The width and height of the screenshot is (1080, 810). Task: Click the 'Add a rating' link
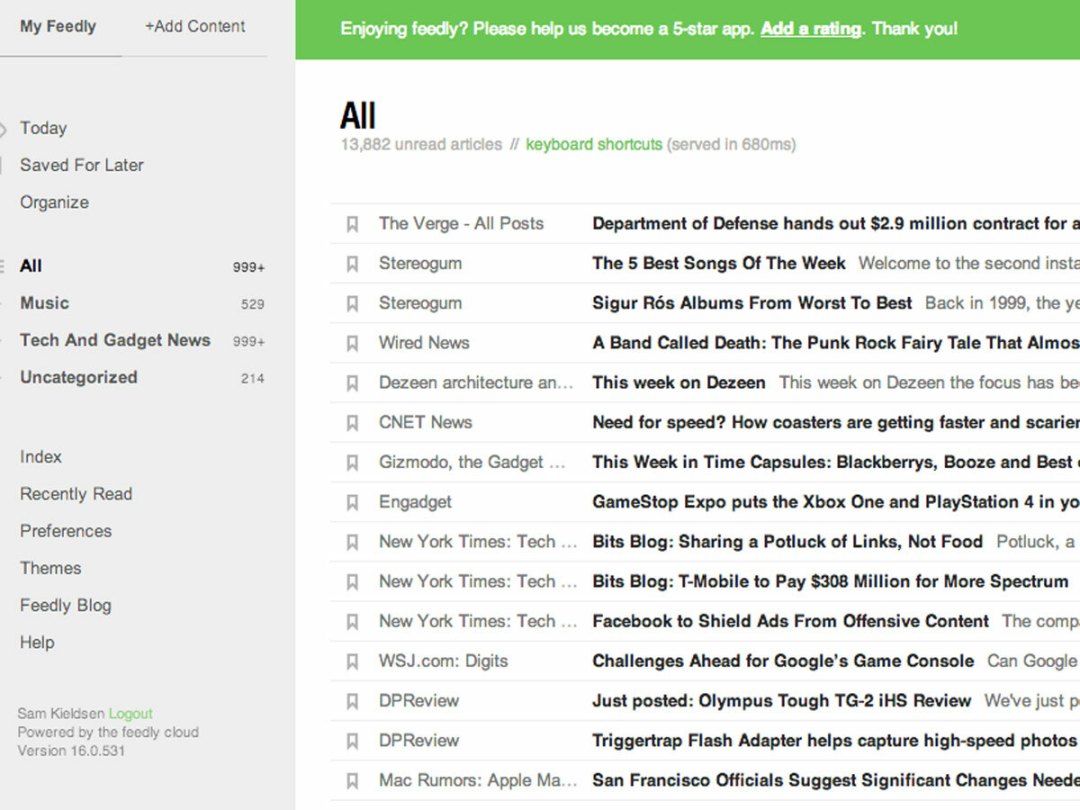point(811,29)
